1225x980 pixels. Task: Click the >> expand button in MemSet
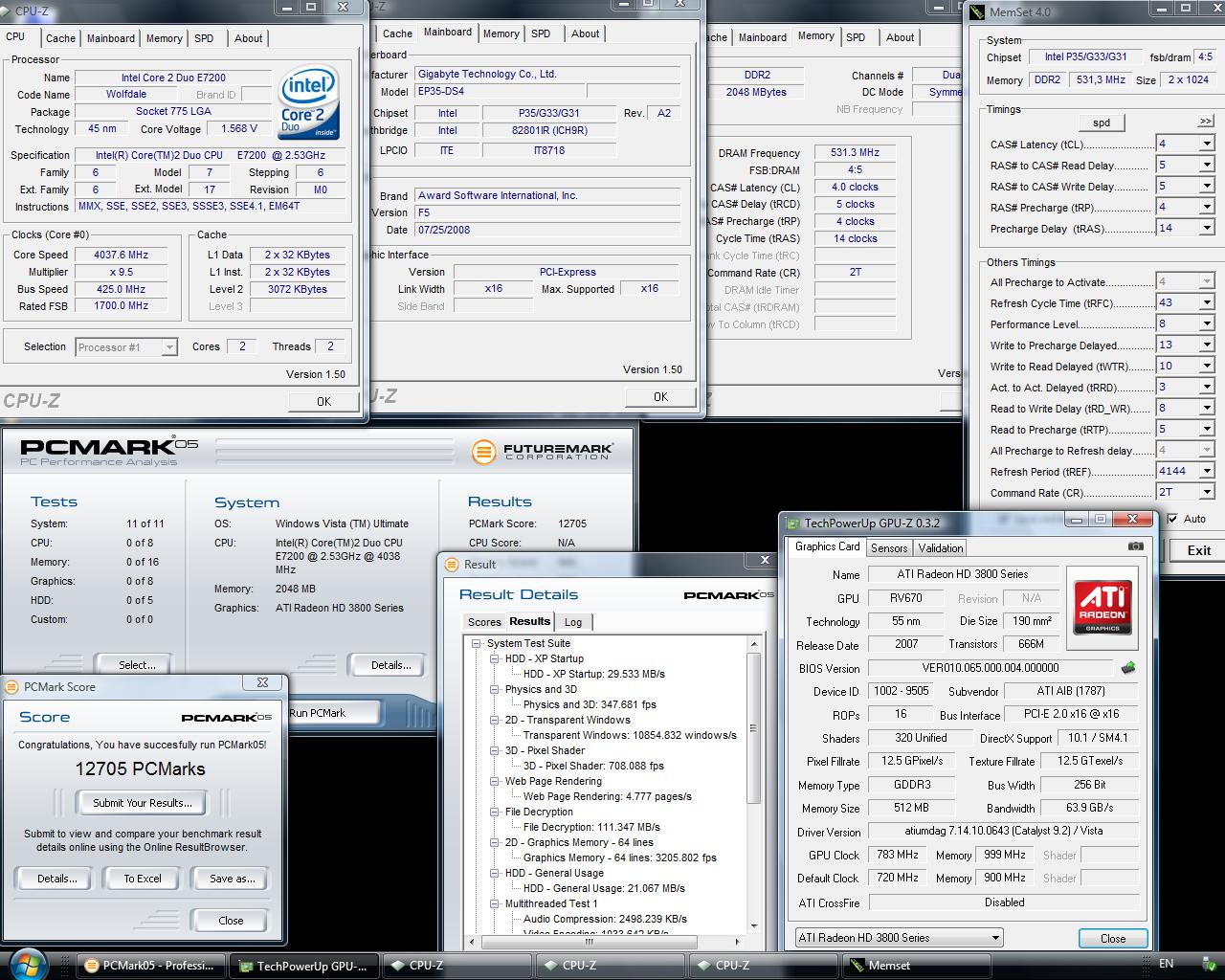(x=1206, y=122)
